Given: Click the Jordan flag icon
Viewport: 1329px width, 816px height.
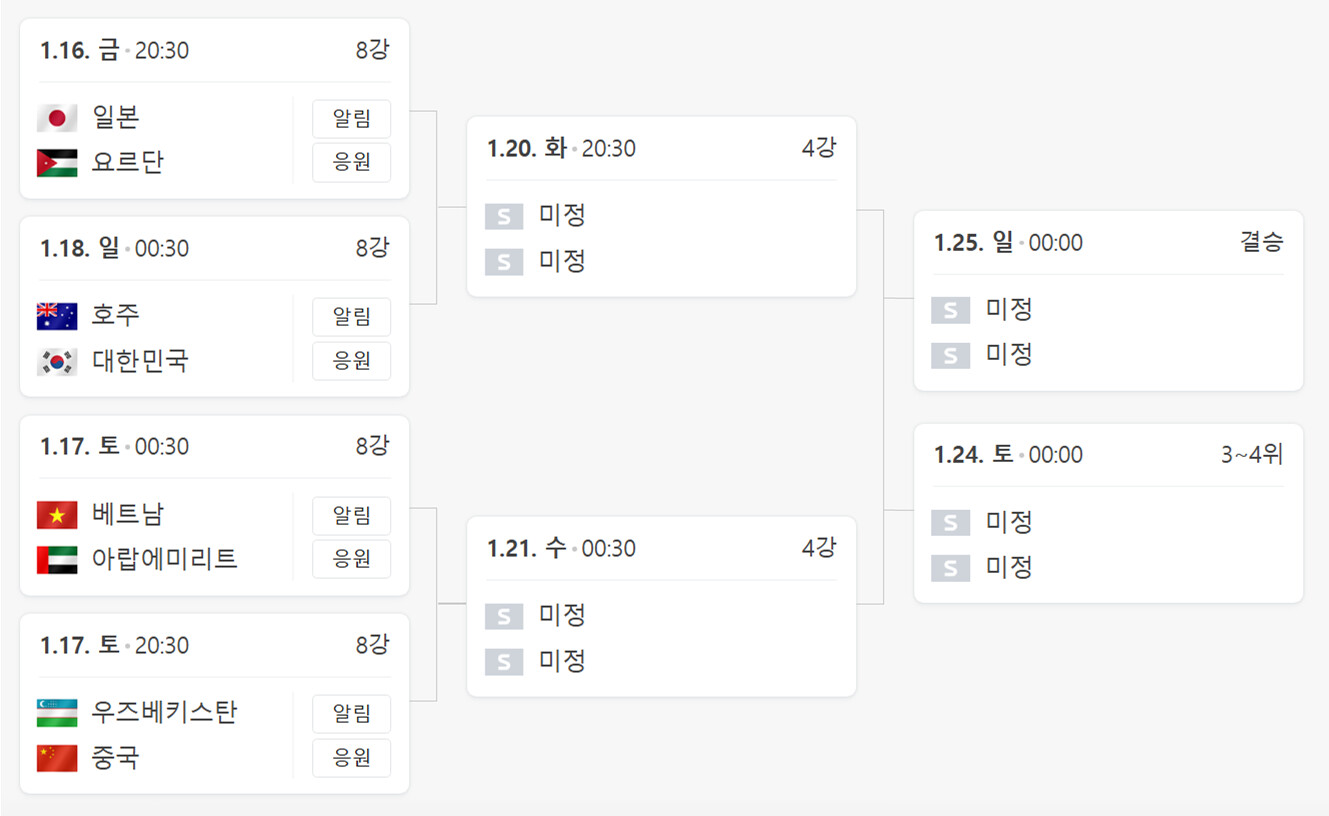Looking at the screenshot, I should [x=57, y=162].
